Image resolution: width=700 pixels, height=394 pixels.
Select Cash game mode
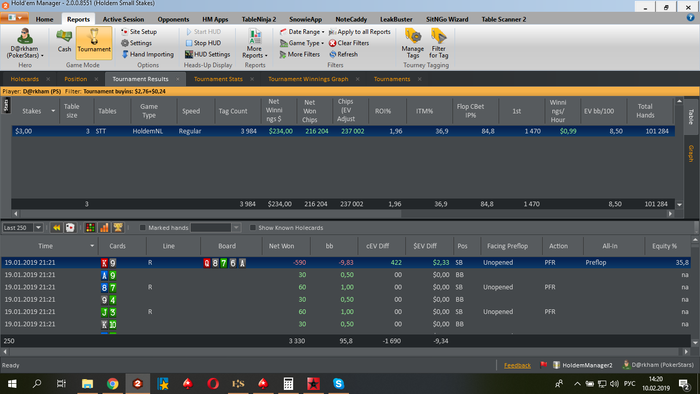click(64, 41)
